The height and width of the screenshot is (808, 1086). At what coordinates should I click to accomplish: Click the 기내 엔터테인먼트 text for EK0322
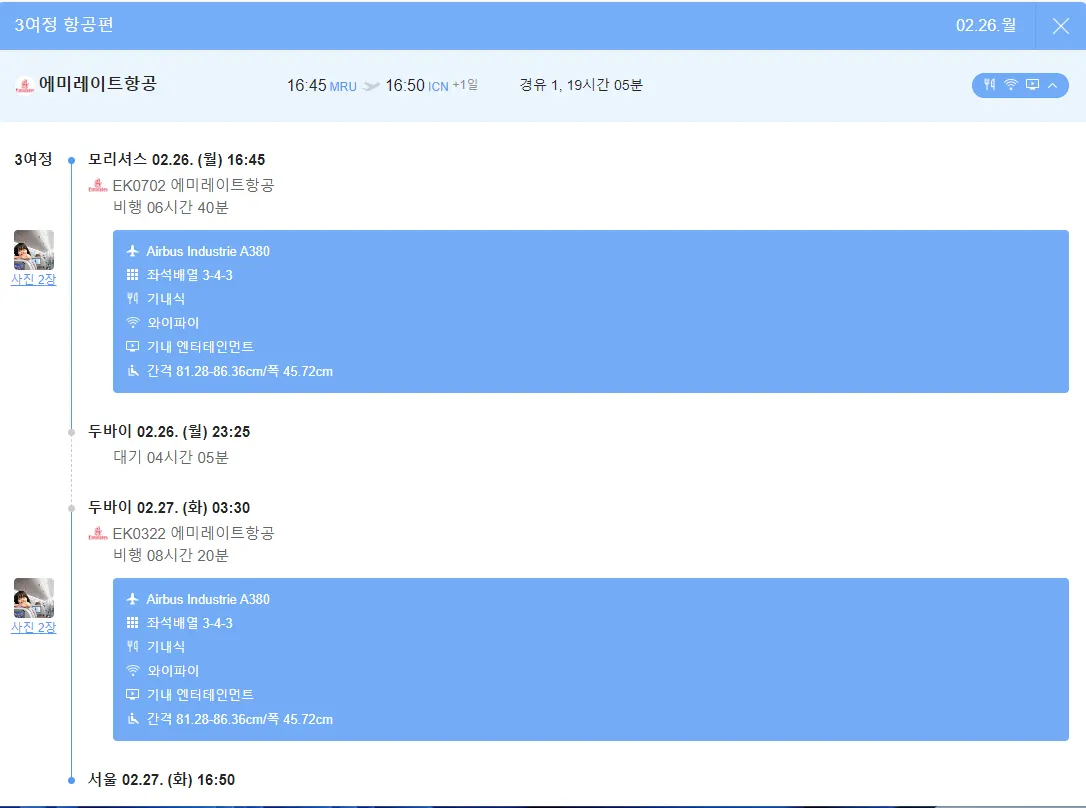[199, 694]
